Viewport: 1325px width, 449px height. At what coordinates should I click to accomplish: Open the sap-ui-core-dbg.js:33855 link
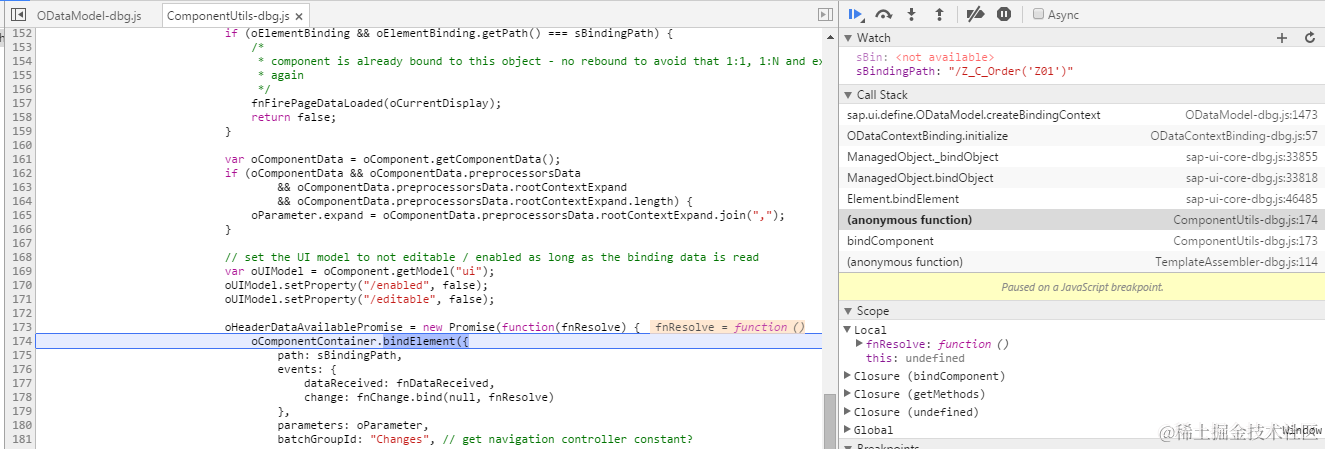1252,157
